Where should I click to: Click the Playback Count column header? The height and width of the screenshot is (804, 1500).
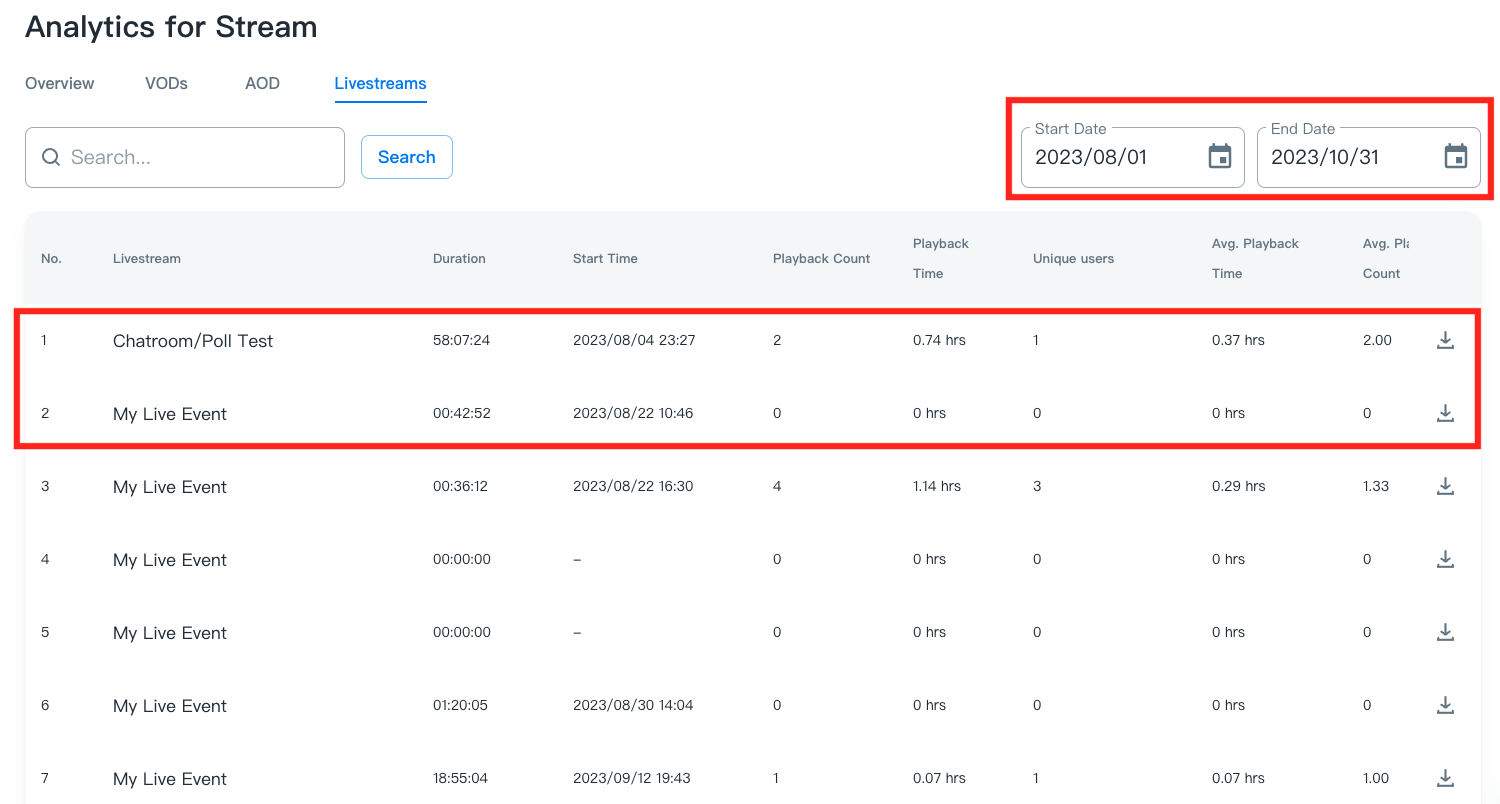821,259
